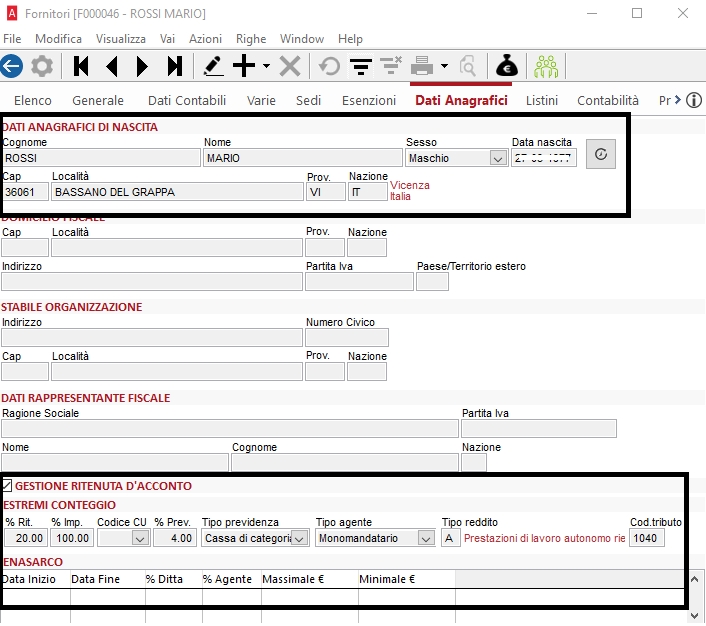Click the blue back arrow icon
The width and height of the screenshot is (706, 626).
12,66
